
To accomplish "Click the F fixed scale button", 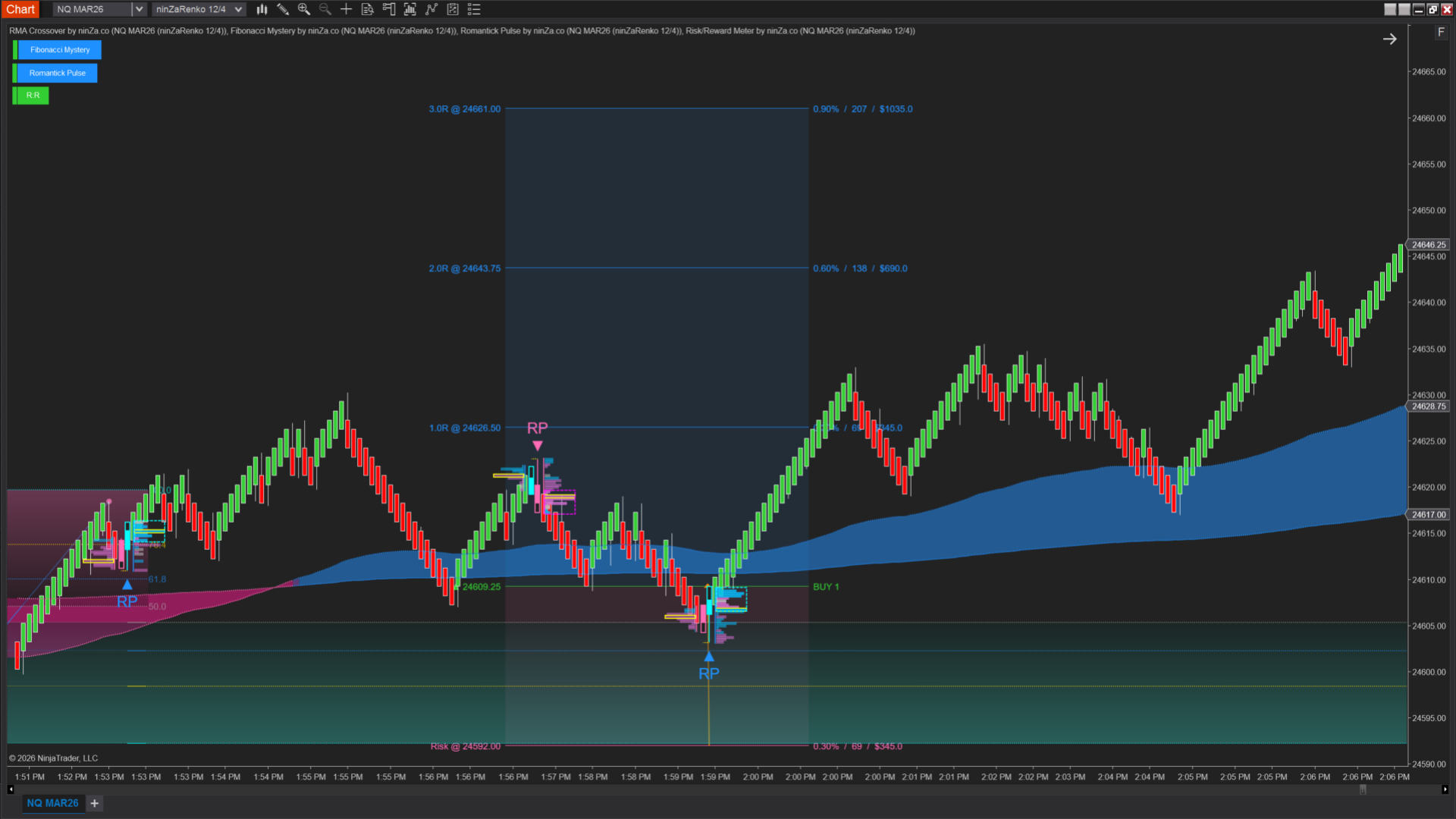I will click(x=1441, y=32).
